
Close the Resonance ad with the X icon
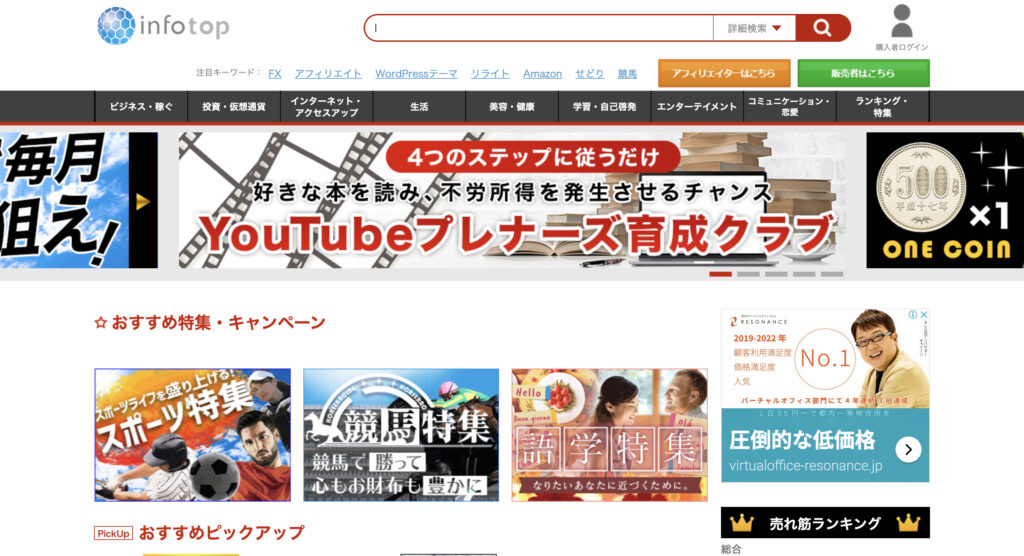click(x=923, y=315)
